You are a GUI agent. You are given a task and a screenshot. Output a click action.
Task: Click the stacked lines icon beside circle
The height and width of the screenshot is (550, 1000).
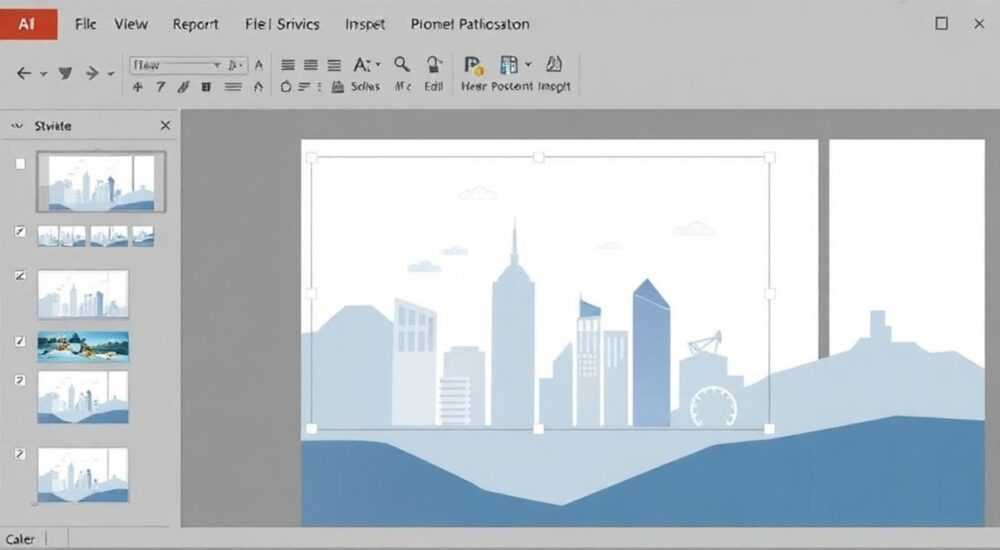click(x=304, y=87)
